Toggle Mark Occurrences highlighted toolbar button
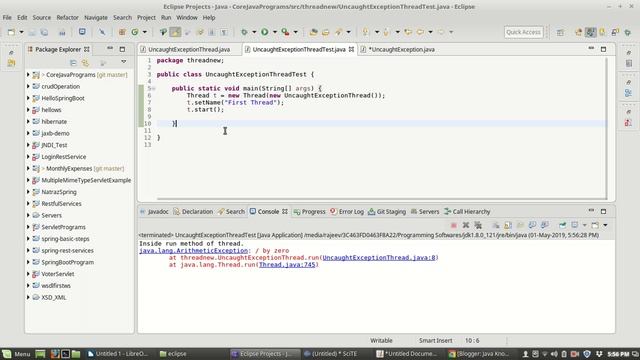 click(x=175, y=32)
